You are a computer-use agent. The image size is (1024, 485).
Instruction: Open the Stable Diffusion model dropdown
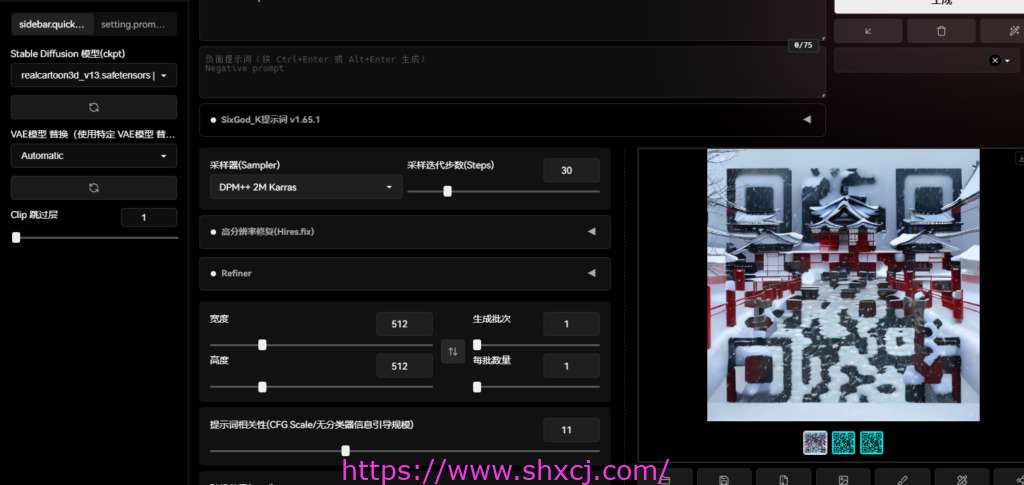93,75
